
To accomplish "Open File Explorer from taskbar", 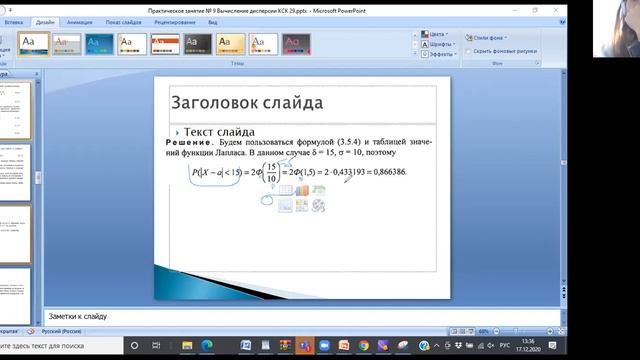I will pyautogui.click(x=187, y=346).
